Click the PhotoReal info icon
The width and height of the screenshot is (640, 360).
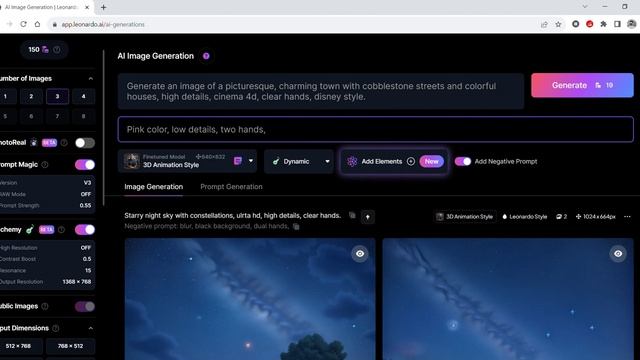[x=64, y=143]
